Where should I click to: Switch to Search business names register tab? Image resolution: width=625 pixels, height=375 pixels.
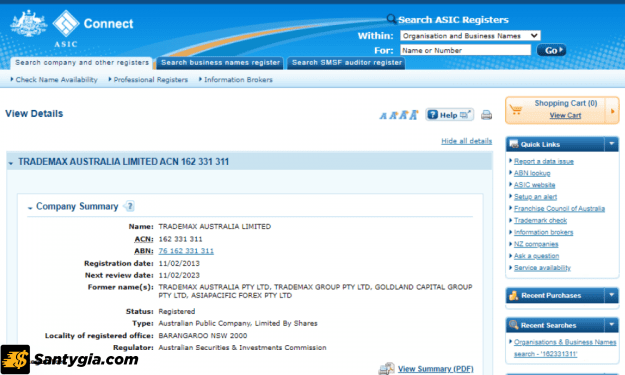click(220, 63)
